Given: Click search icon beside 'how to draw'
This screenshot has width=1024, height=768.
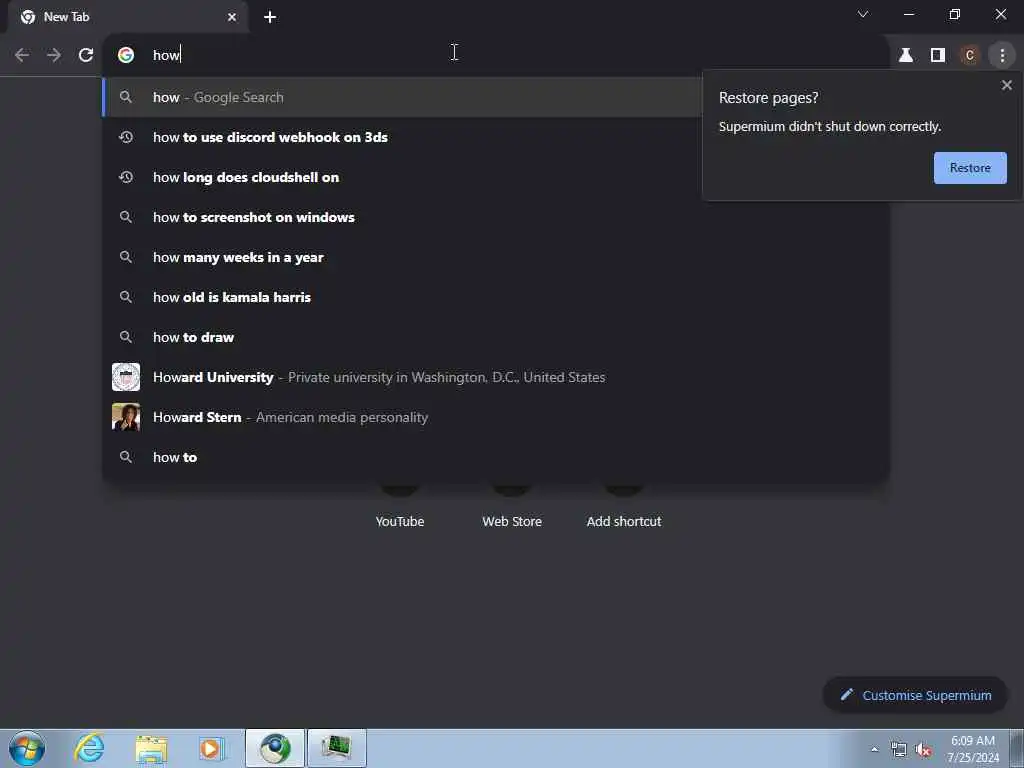Looking at the screenshot, I should 126,337.
